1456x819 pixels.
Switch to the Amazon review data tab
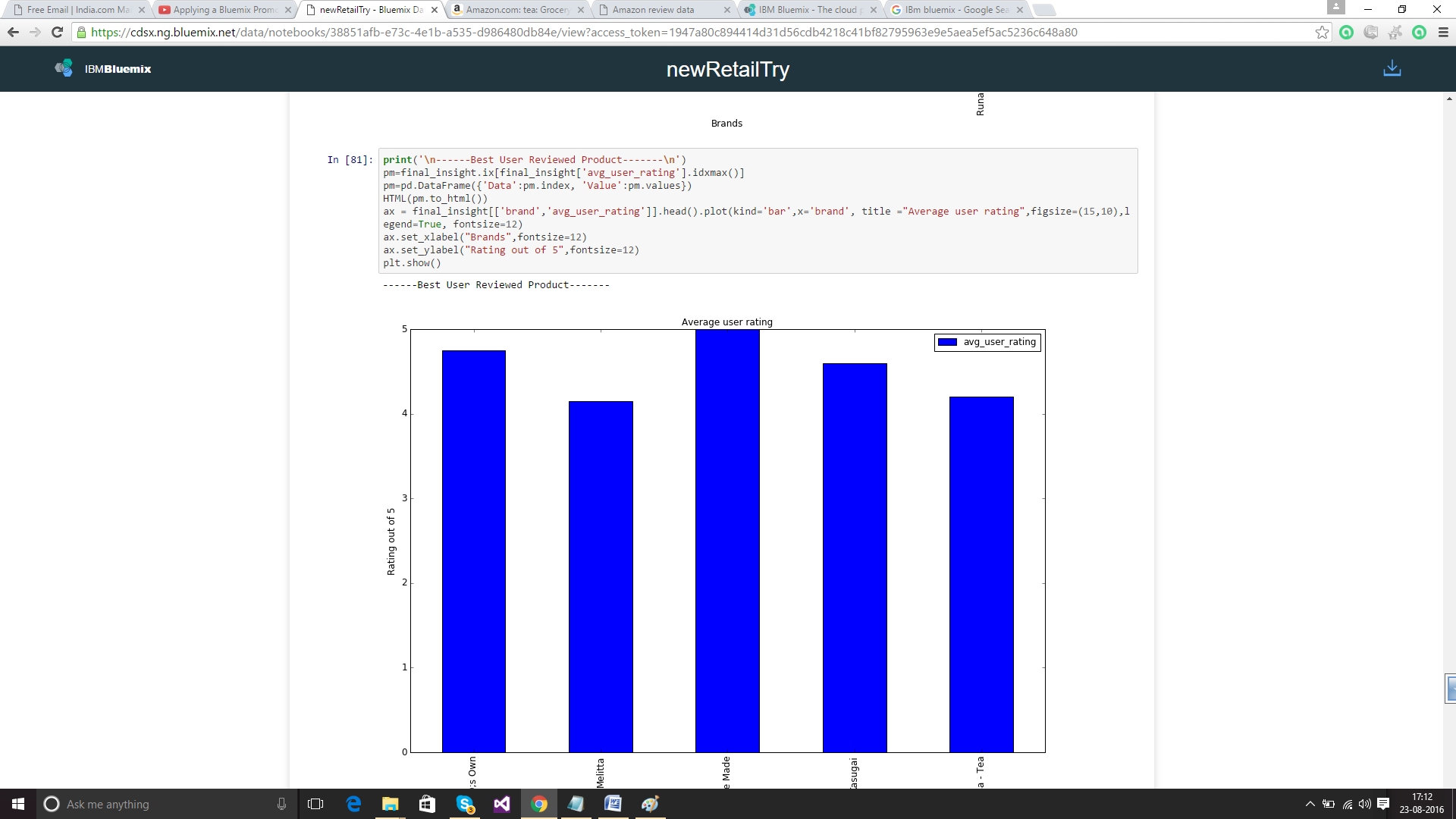coord(652,10)
